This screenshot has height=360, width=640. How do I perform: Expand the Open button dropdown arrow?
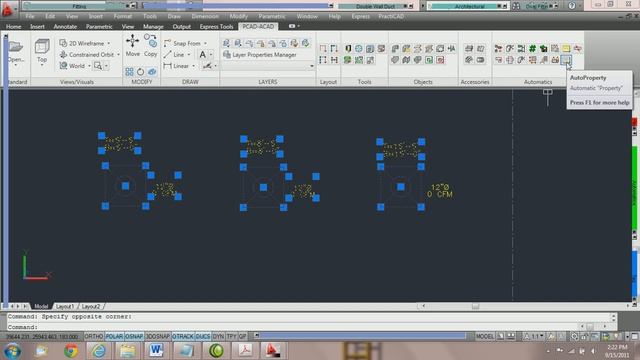point(16,65)
